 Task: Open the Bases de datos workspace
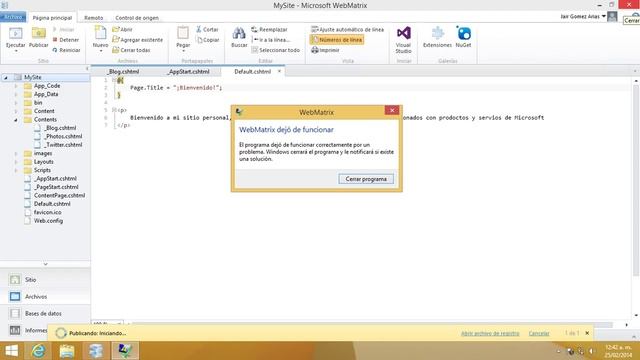(x=45, y=313)
